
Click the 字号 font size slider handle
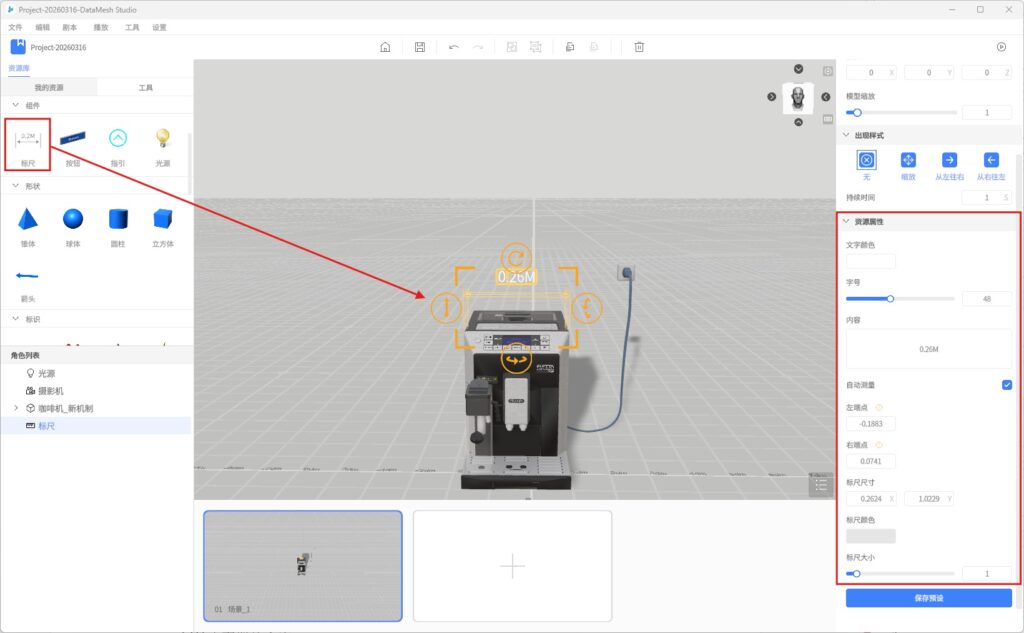[x=890, y=298]
